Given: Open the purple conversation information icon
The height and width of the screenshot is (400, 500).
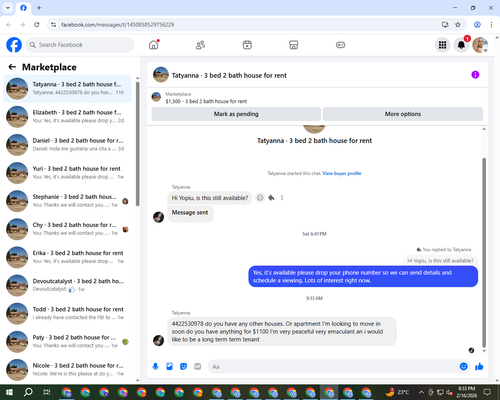Looking at the screenshot, I should point(475,75).
